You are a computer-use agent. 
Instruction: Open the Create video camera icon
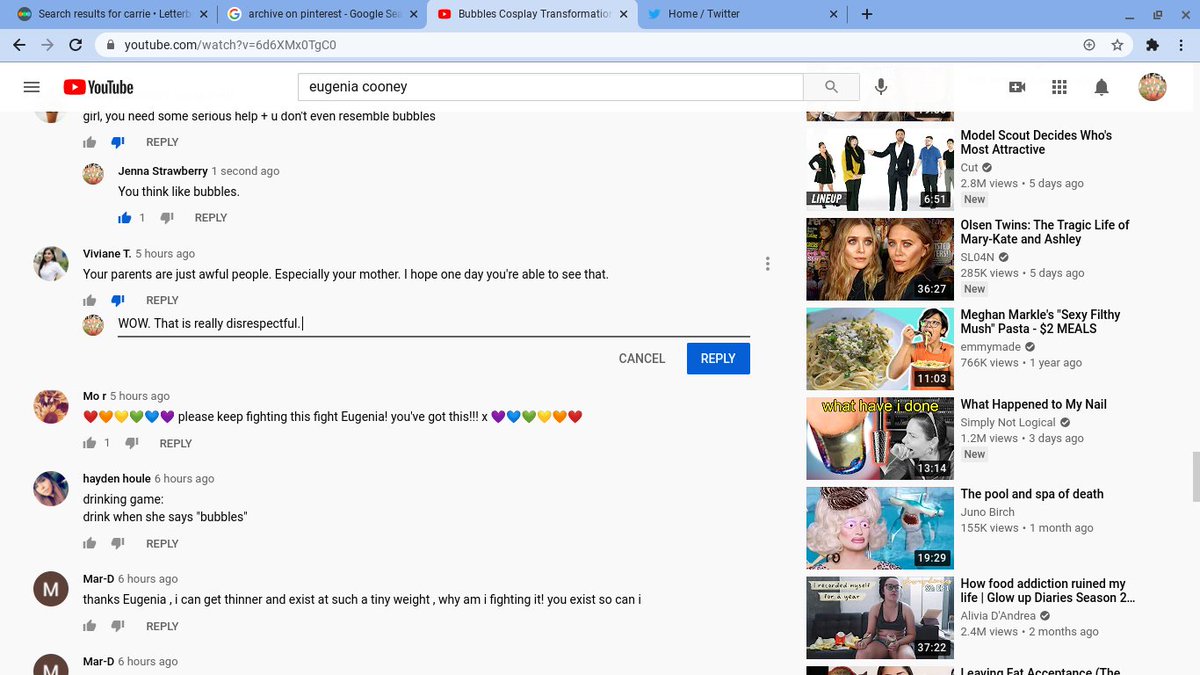[1016, 87]
